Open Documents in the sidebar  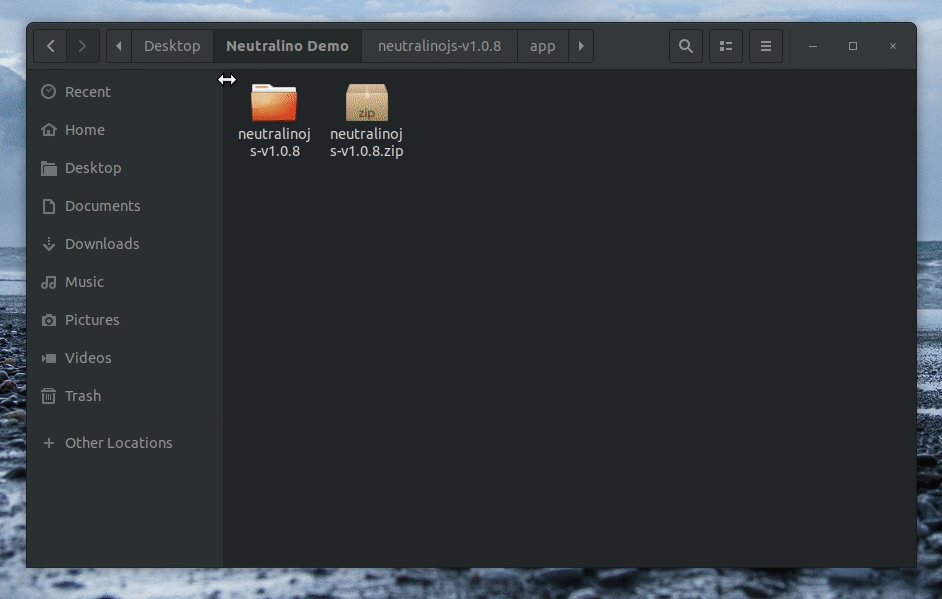click(125, 206)
